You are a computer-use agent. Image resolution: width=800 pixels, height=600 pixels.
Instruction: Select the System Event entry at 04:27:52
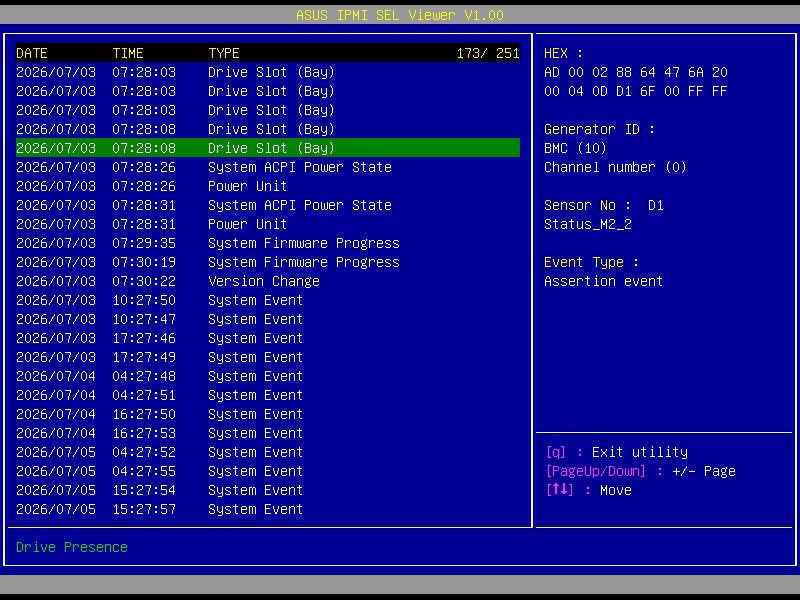[268, 452]
